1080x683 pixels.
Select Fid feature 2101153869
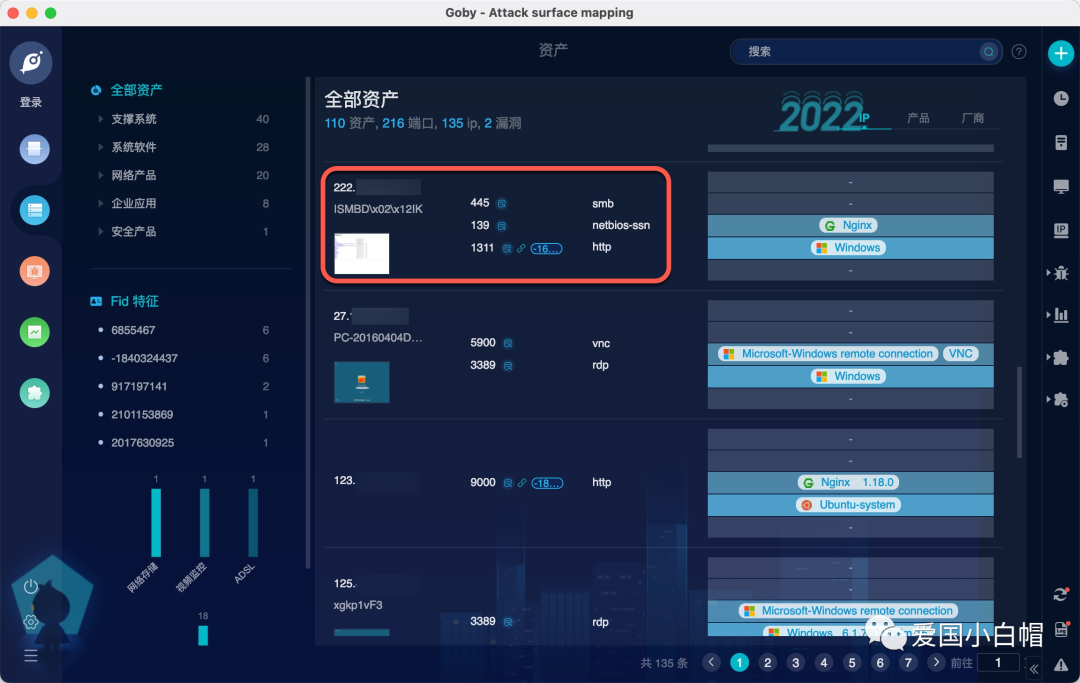[x=142, y=415]
